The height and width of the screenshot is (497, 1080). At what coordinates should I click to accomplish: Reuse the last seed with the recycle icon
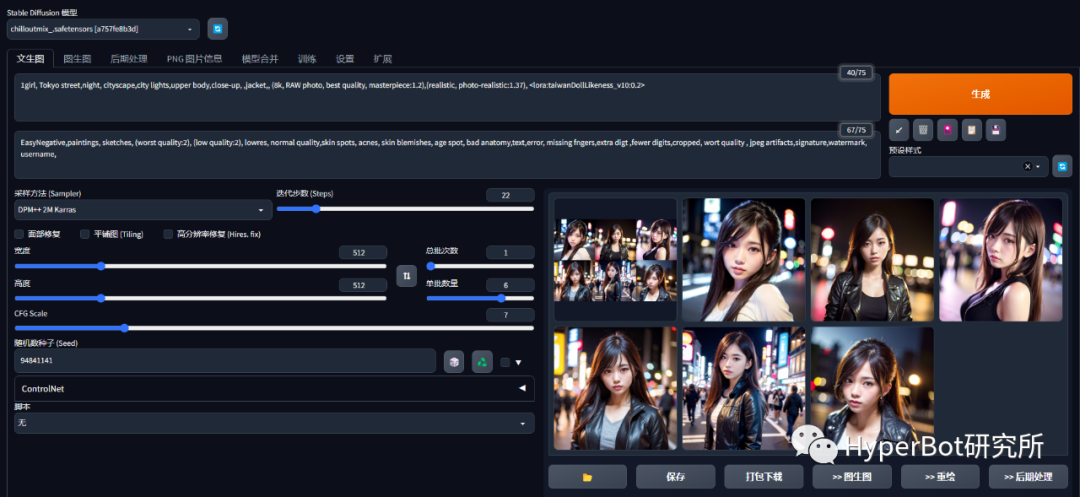click(x=482, y=361)
